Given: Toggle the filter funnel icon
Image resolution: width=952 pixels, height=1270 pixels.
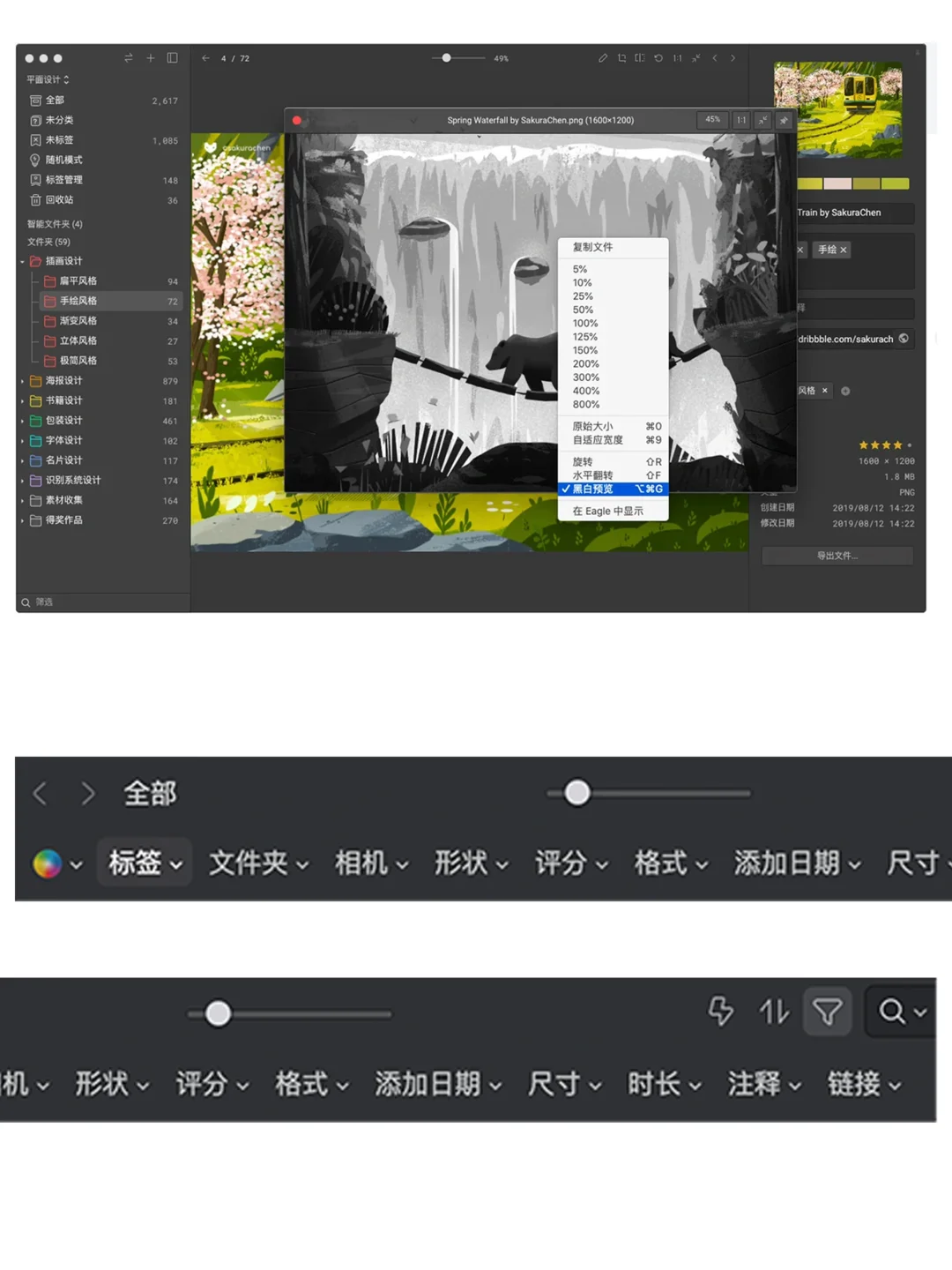Looking at the screenshot, I should (827, 1012).
